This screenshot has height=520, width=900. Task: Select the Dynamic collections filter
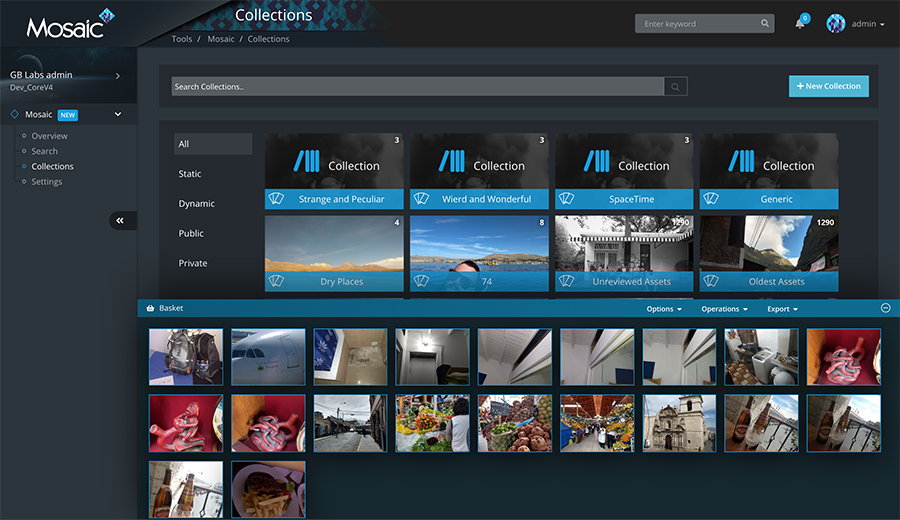point(197,204)
